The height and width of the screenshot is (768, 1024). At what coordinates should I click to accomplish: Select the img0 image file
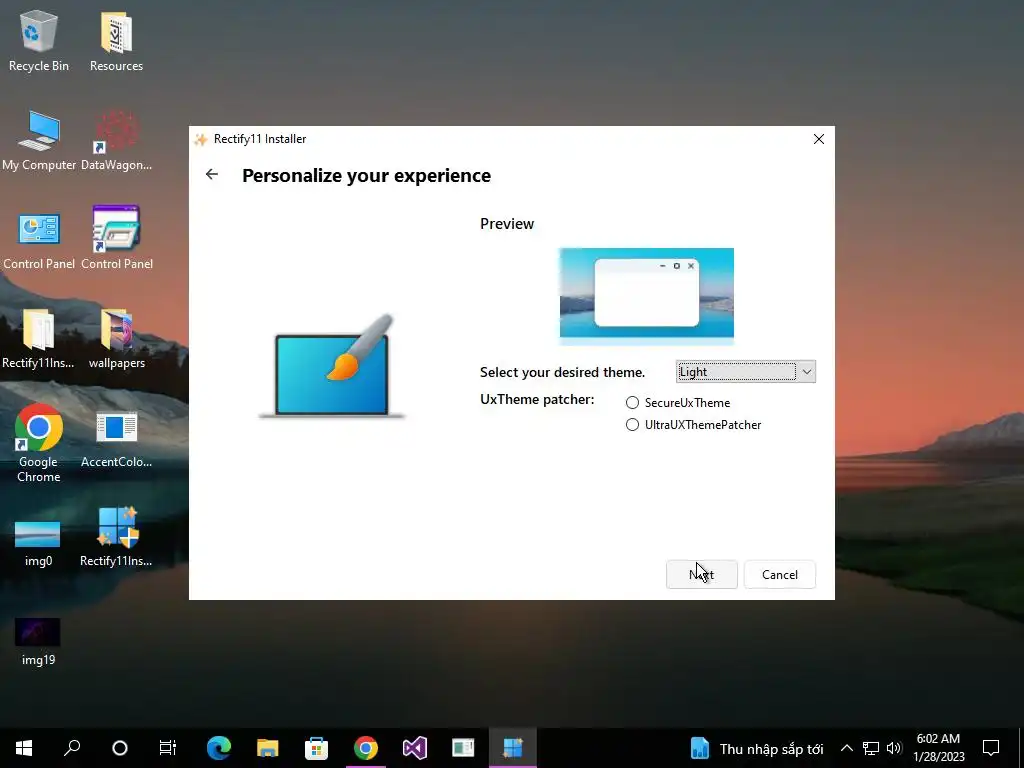click(38, 543)
